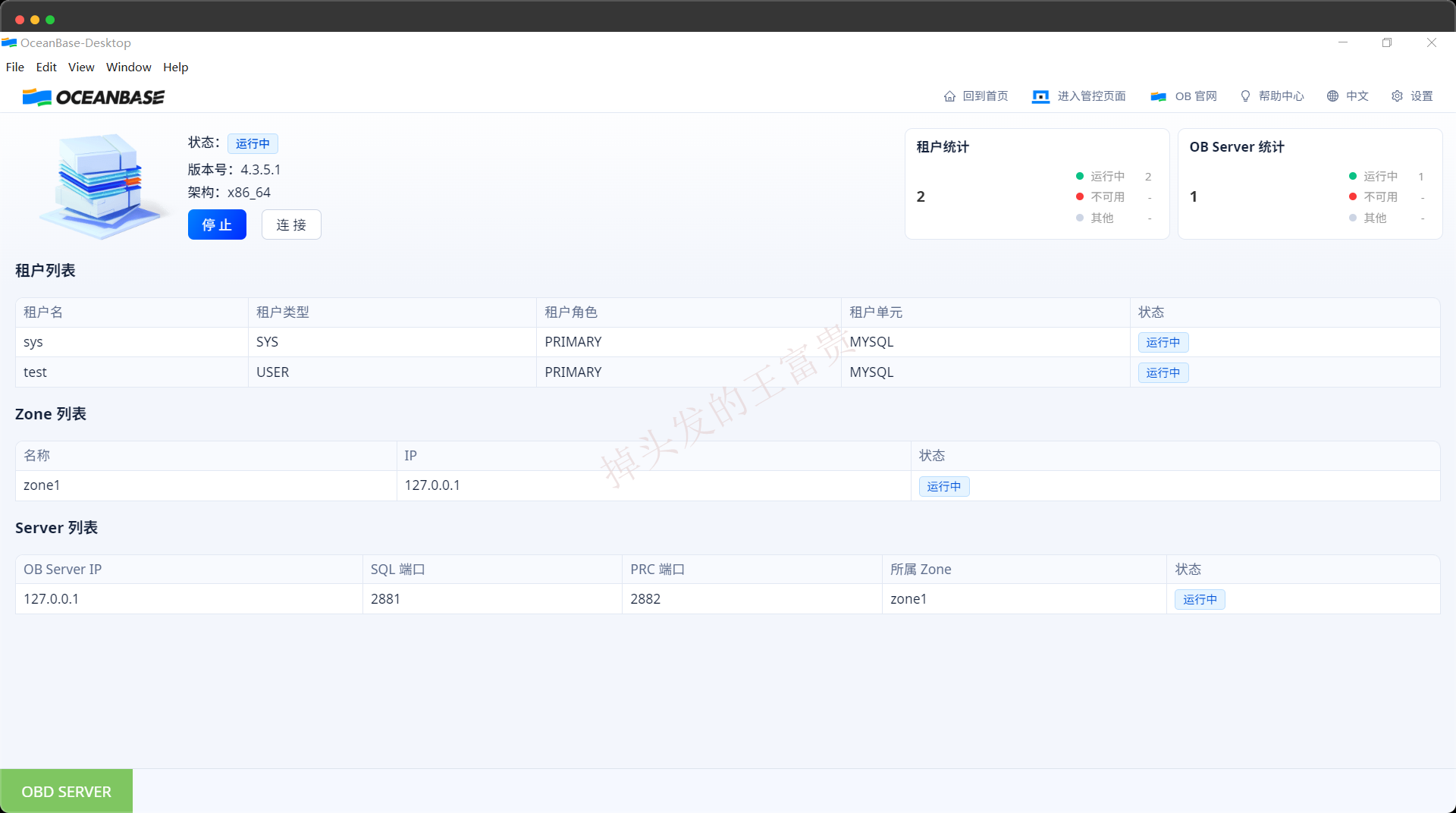Click 运行中 status tag in zone1 row
1456x813 pixels.
(944, 487)
